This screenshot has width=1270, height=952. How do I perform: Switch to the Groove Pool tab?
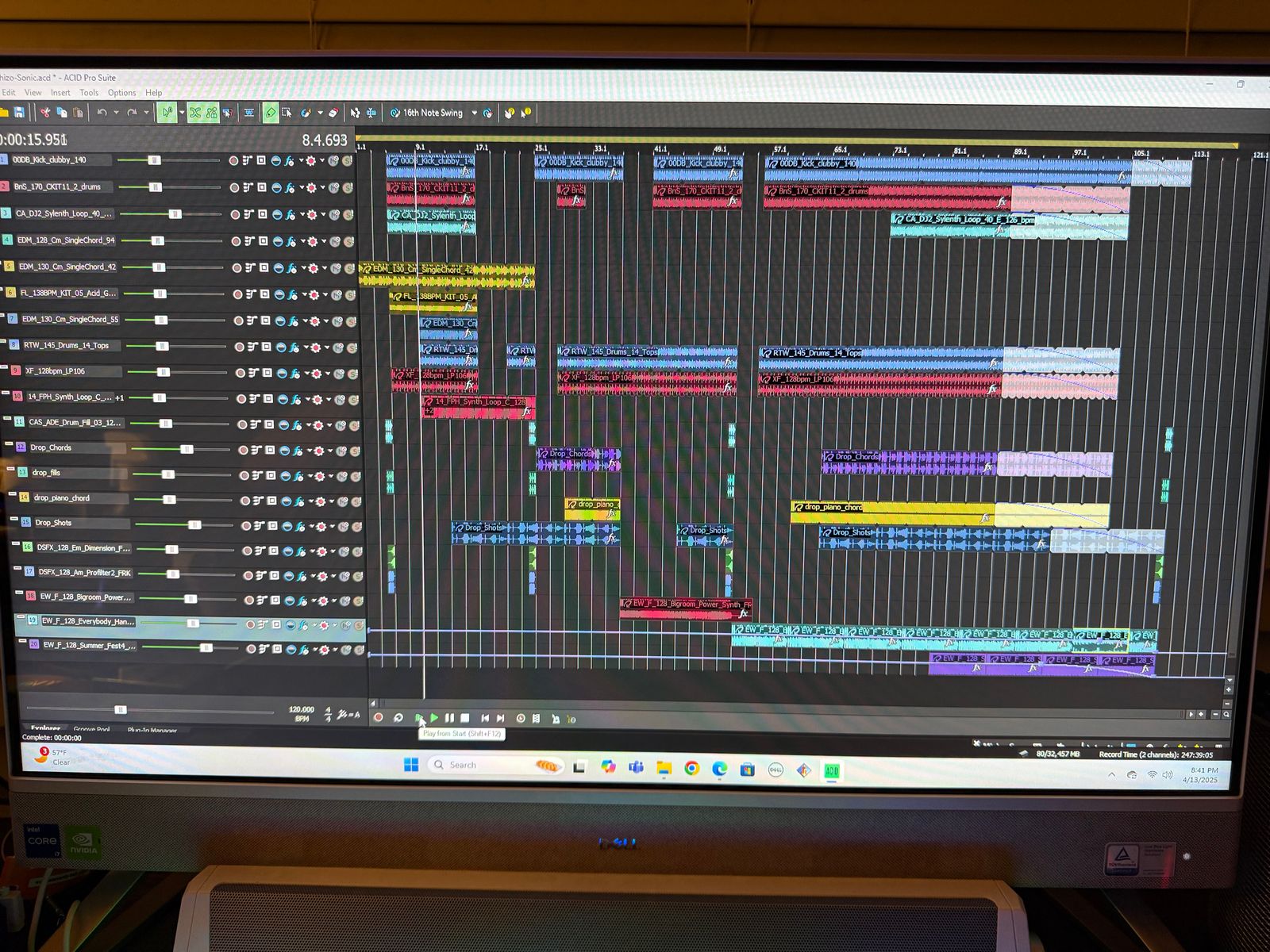91,729
